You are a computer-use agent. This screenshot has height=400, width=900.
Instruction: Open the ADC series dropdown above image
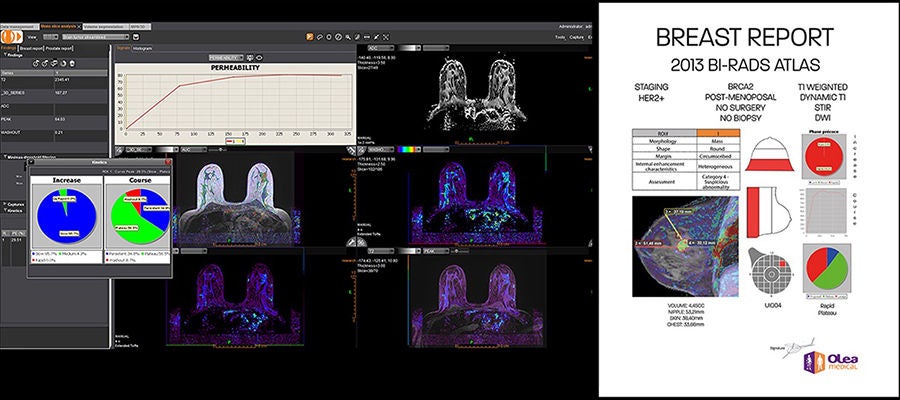tap(381, 48)
